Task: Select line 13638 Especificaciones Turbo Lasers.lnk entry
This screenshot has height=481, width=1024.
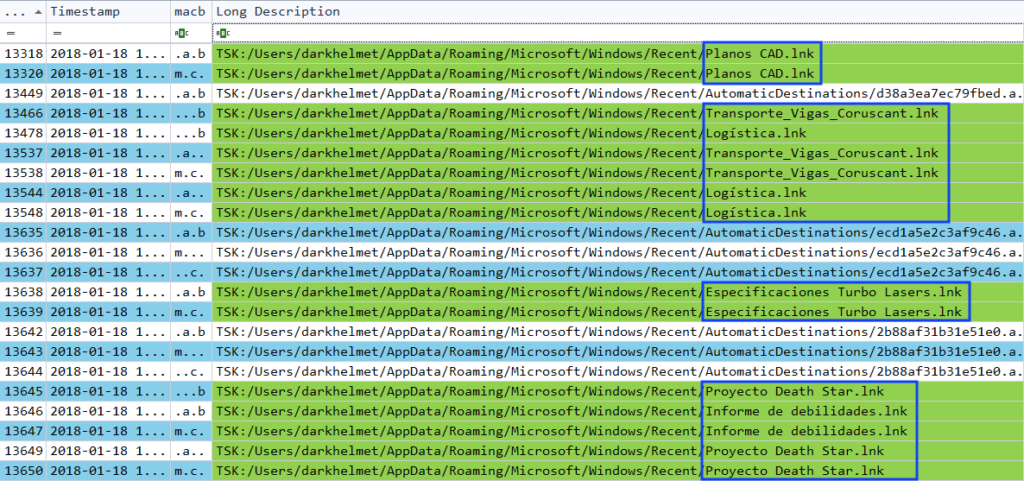Action: point(832,292)
